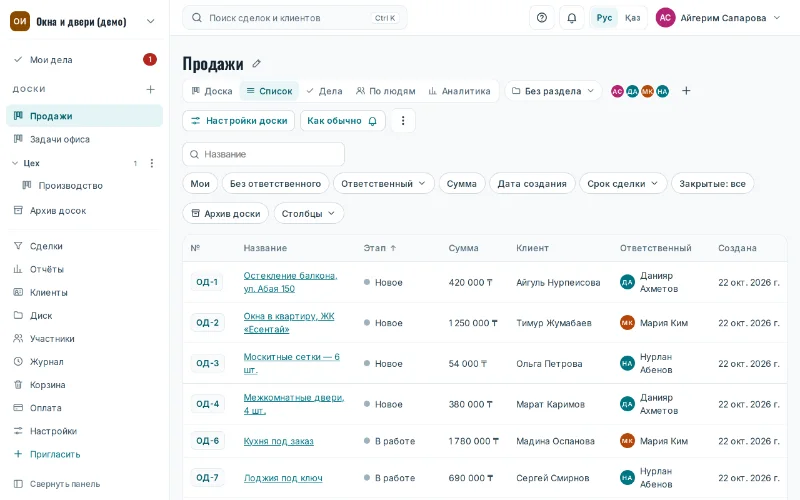Open the notifications bell

coord(572,18)
